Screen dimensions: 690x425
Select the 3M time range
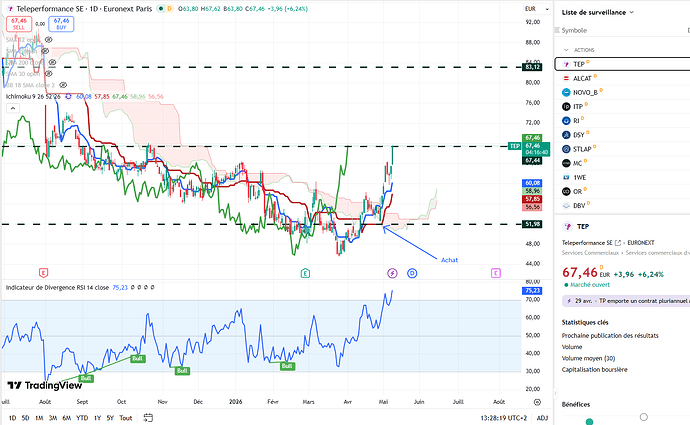point(53,418)
